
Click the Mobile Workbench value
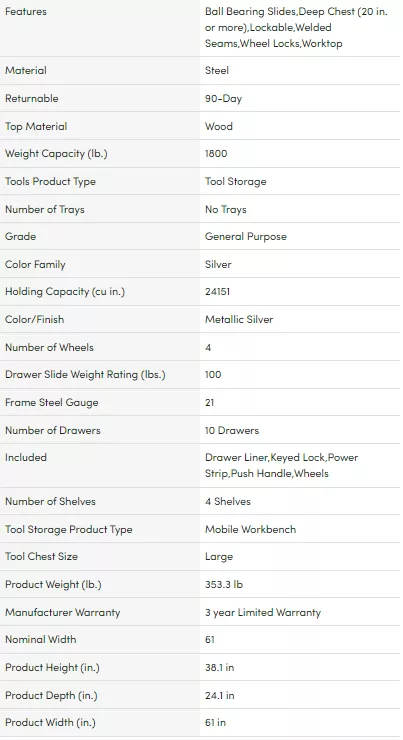coord(250,530)
